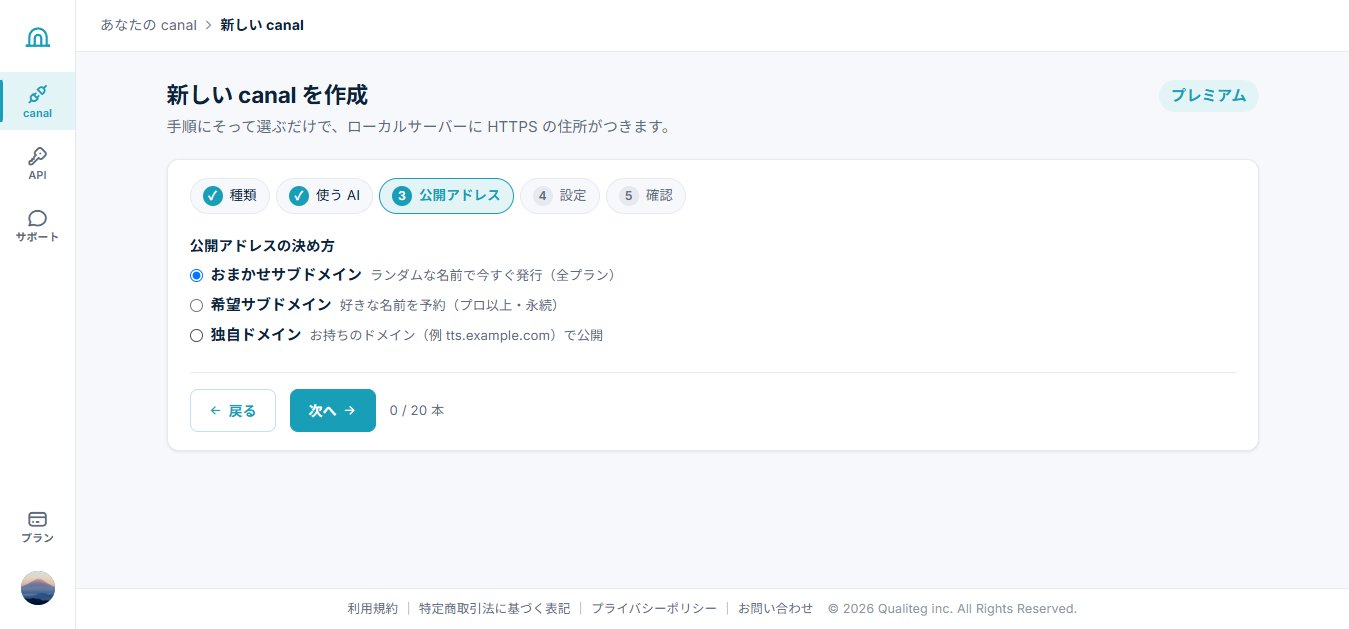Select step 3 公開アドレス
Image resolution: width=1349 pixels, height=629 pixels.
pos(446,196)
